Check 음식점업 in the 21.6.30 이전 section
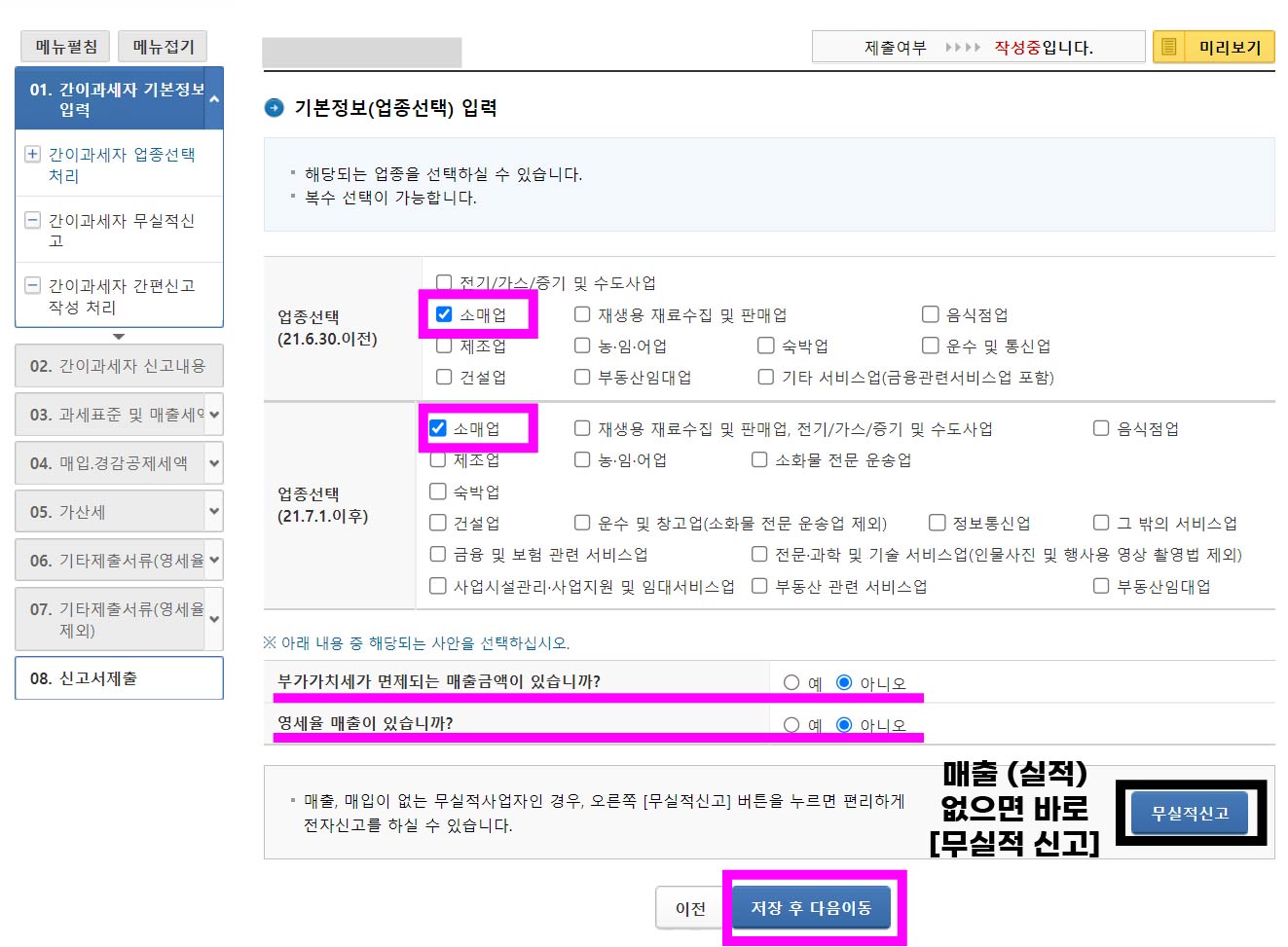 (931, 313)
